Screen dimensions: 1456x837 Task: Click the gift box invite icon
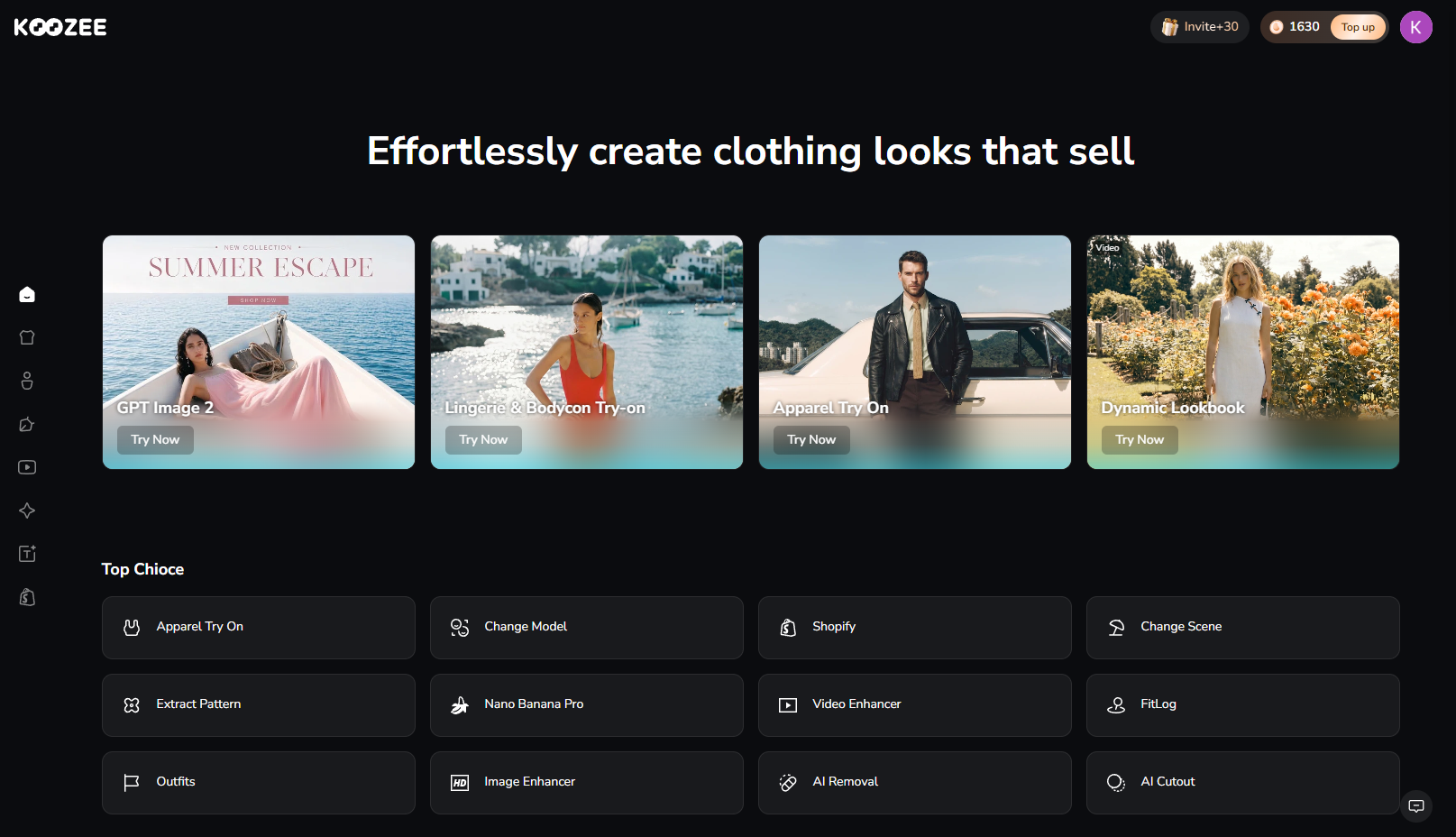(1169, 27)
